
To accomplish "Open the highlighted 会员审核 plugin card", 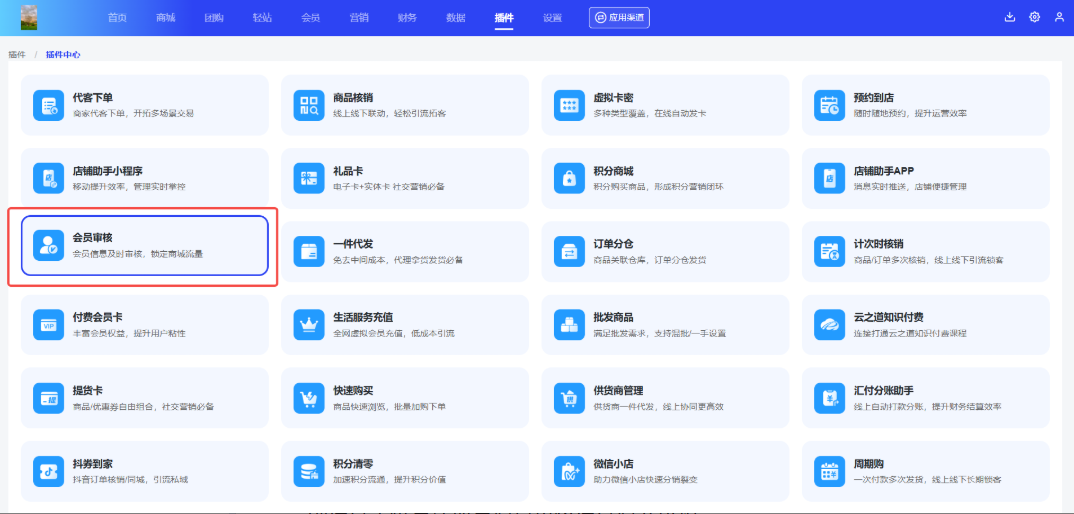I will (x=144, y=245).
